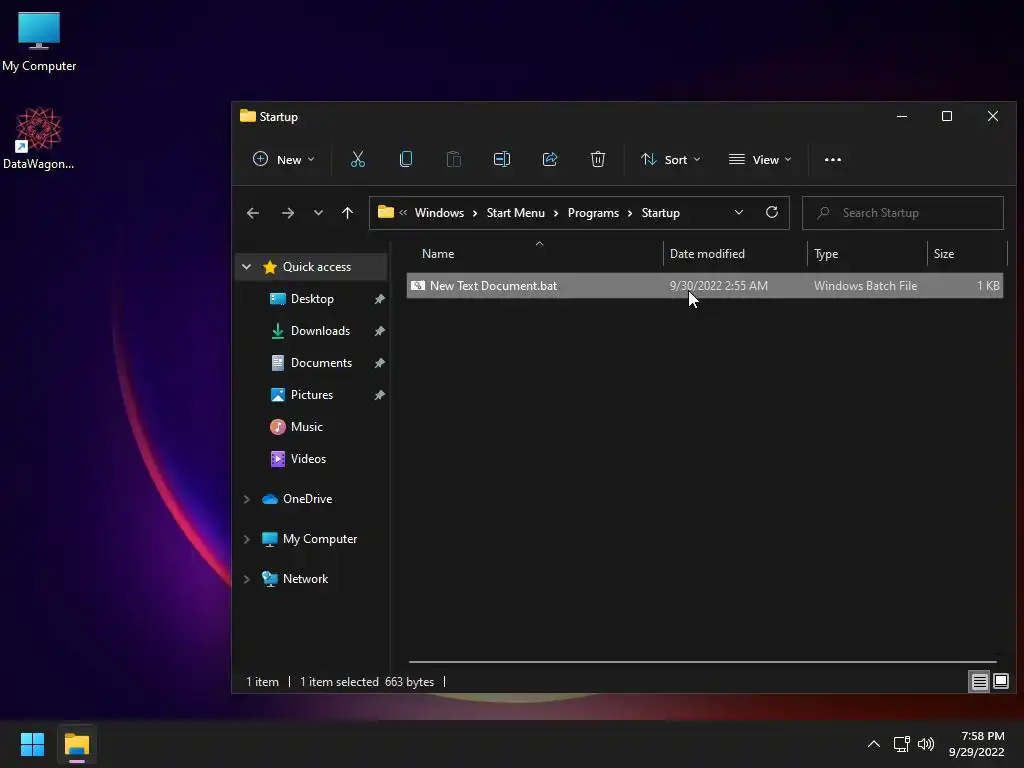Select the DataWagon desktop shortcut
Viewport: 1024px width, 768px height.
pyautogui.click(x=39, y=138)
